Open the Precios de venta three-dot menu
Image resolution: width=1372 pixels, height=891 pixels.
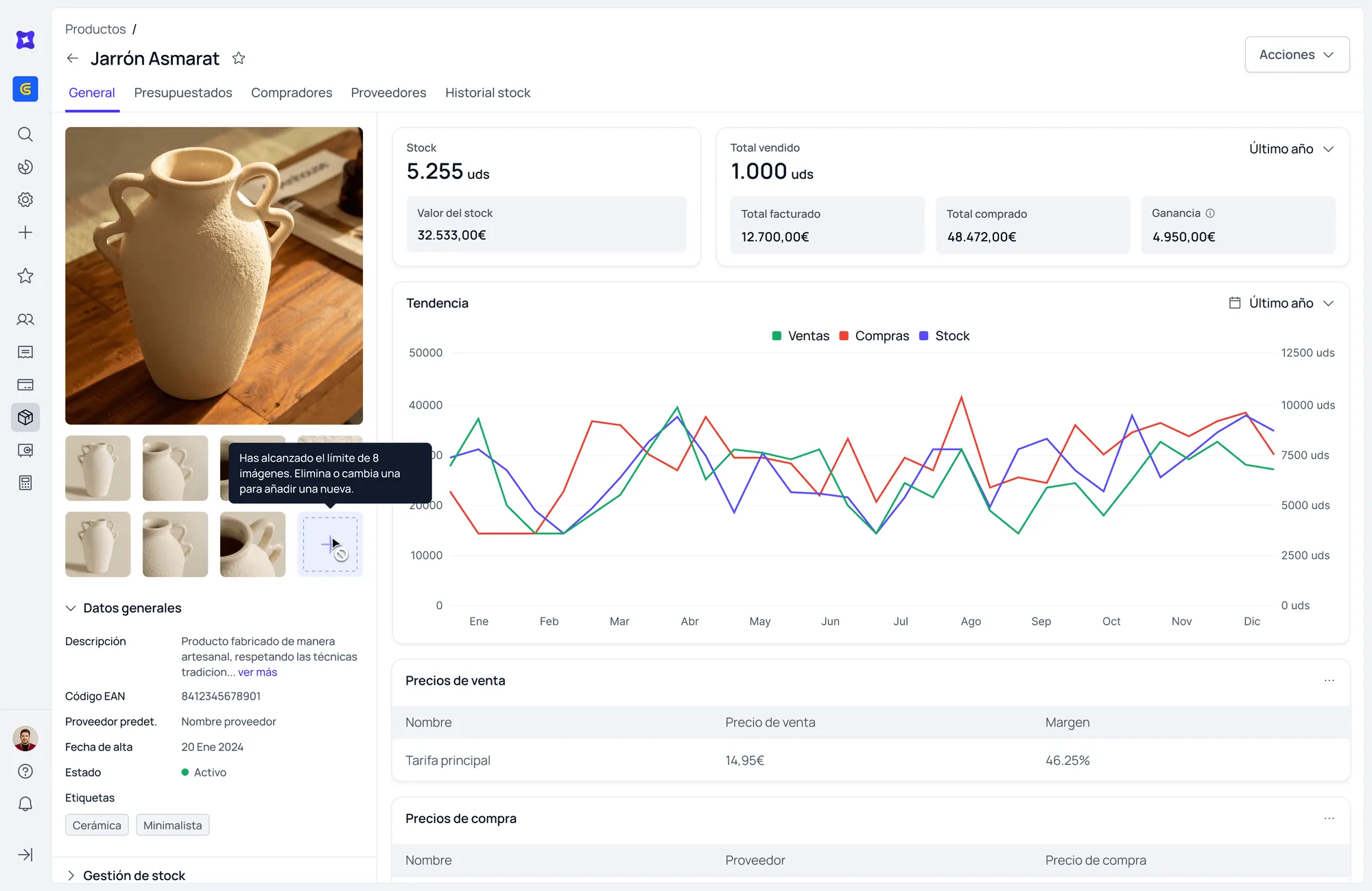(x=1329, y=680)
